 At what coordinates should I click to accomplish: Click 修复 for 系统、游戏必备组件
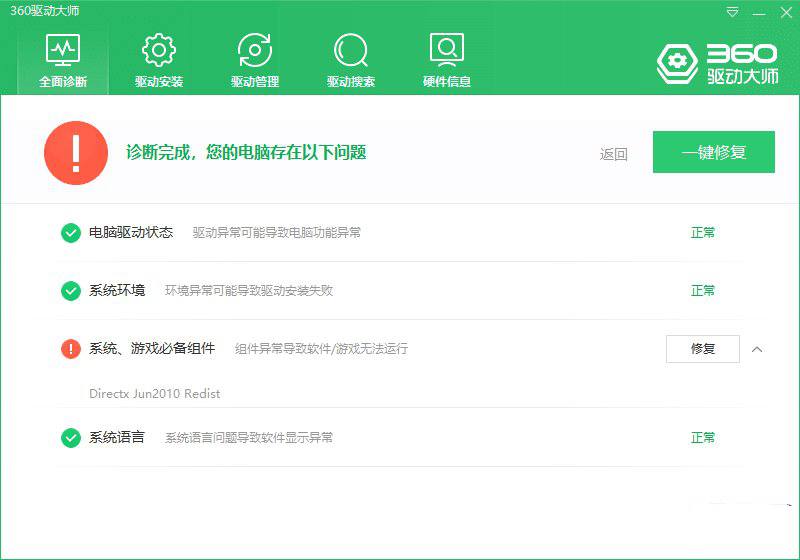pyautogui.click(x=702, y=349)
